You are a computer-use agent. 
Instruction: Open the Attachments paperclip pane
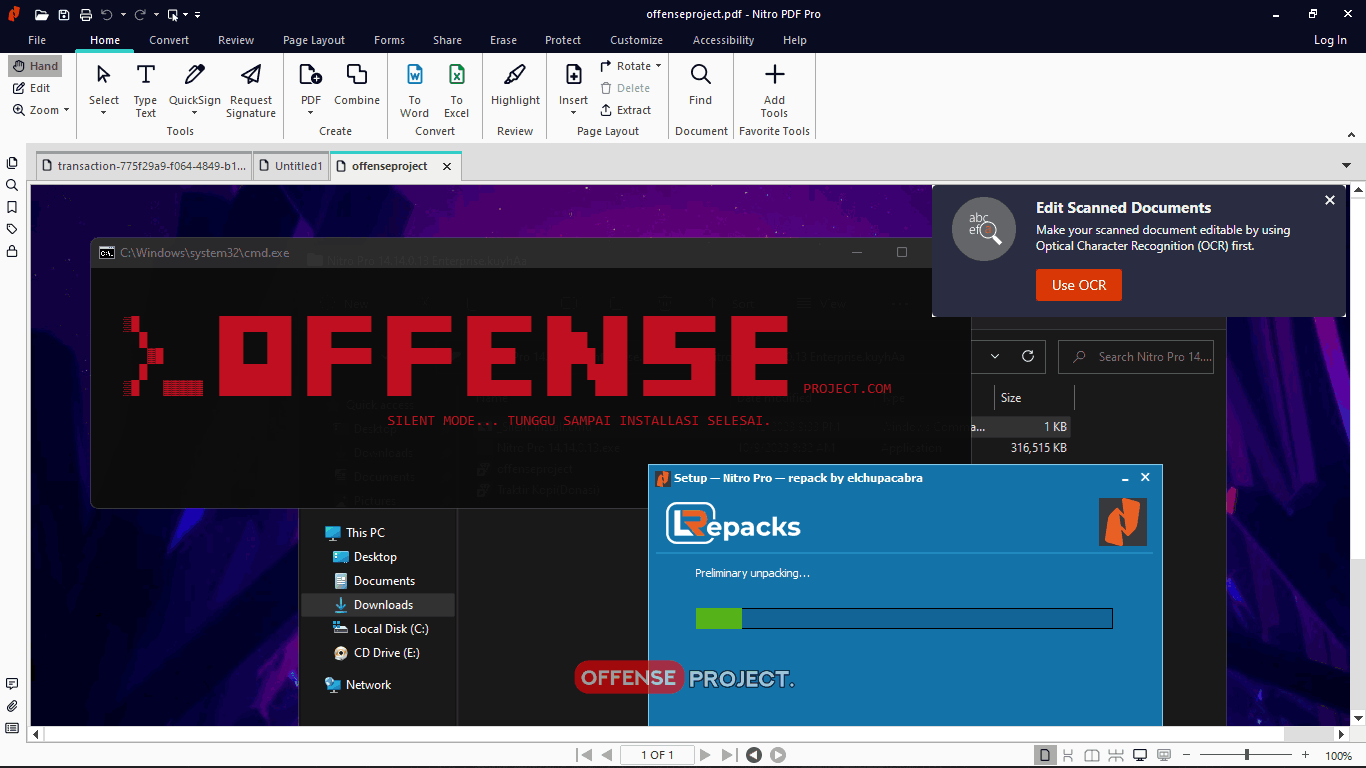12,706
